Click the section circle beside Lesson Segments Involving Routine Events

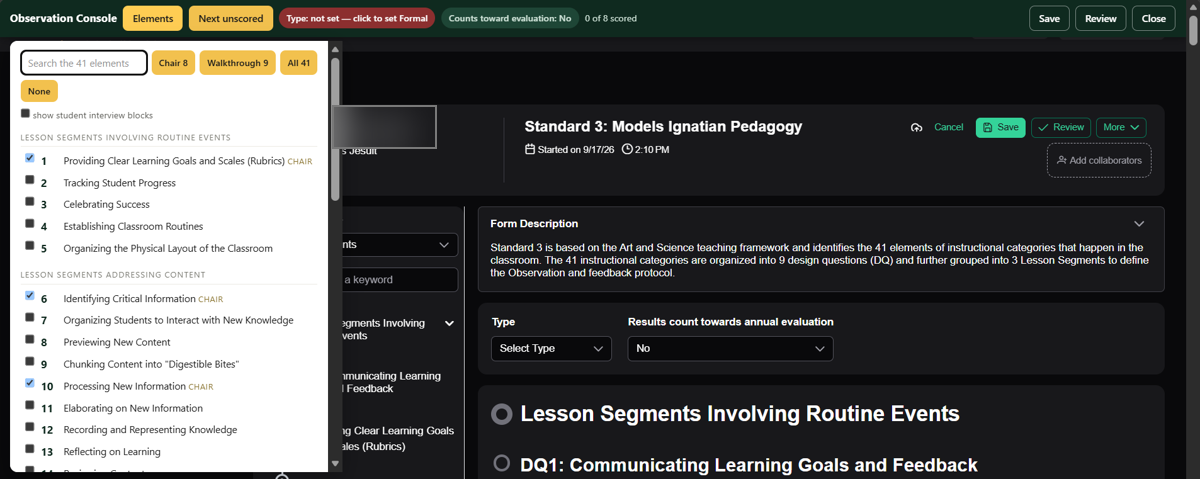coord(502,414)
